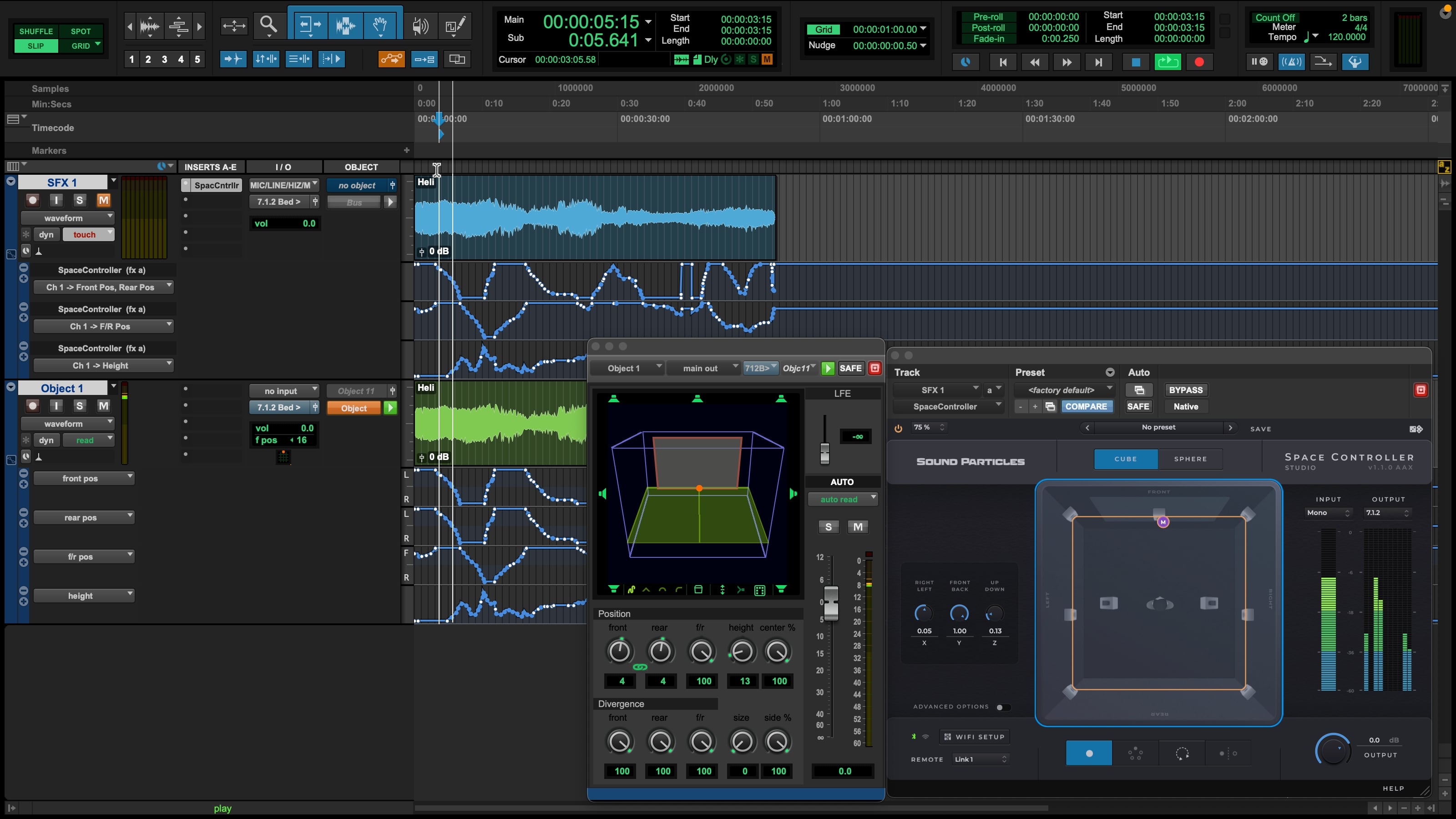Open the auto read dropdown in panner
Viewport: 1456px width, 819px height.
coord(842,500)
